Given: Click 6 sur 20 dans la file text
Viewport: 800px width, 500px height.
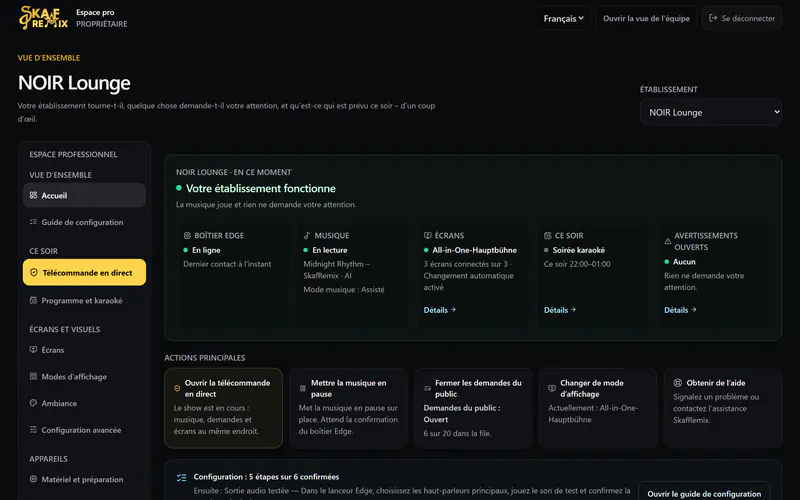Looking at the screenshot, I should point(457,433).
